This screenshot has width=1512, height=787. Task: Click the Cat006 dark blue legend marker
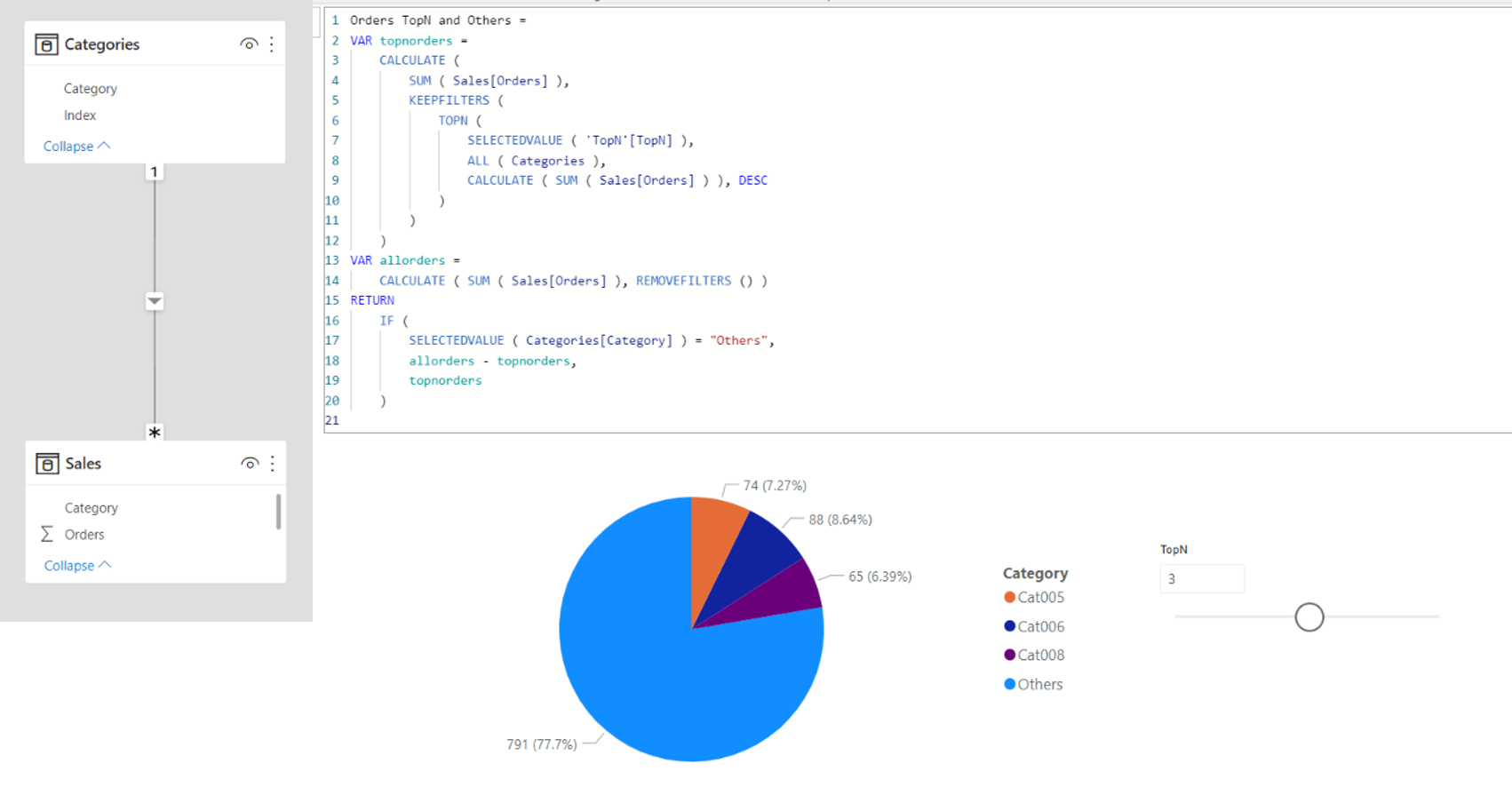coord(1009,626)
